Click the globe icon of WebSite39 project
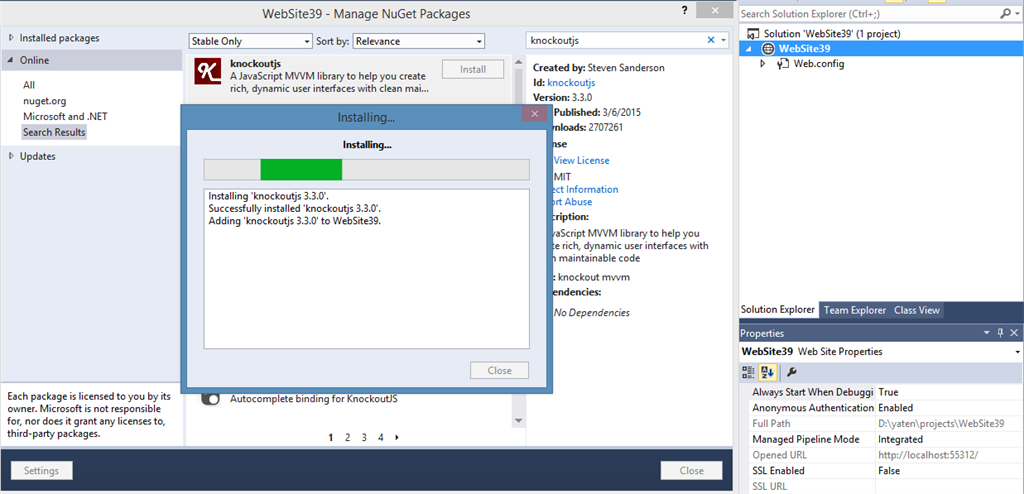 pos(769,48)
